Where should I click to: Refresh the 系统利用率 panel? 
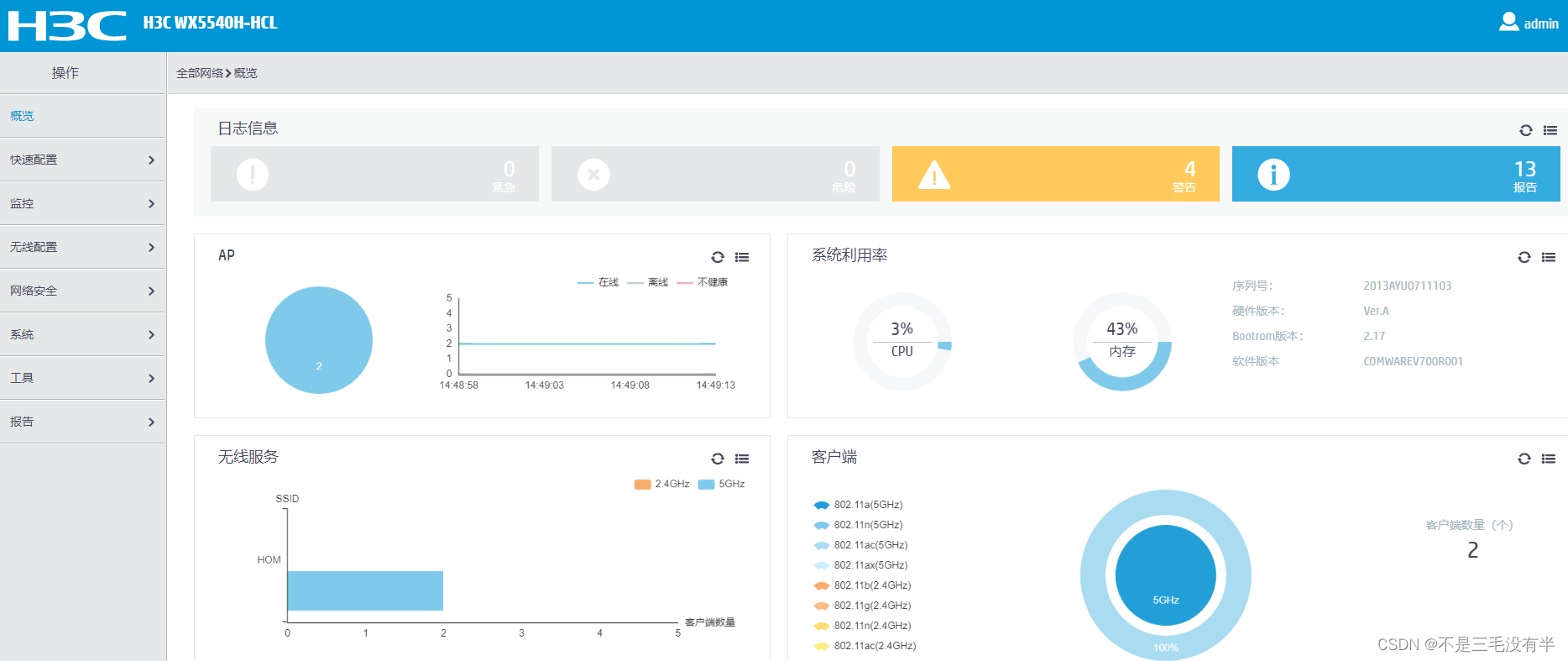click(1524, 257)
